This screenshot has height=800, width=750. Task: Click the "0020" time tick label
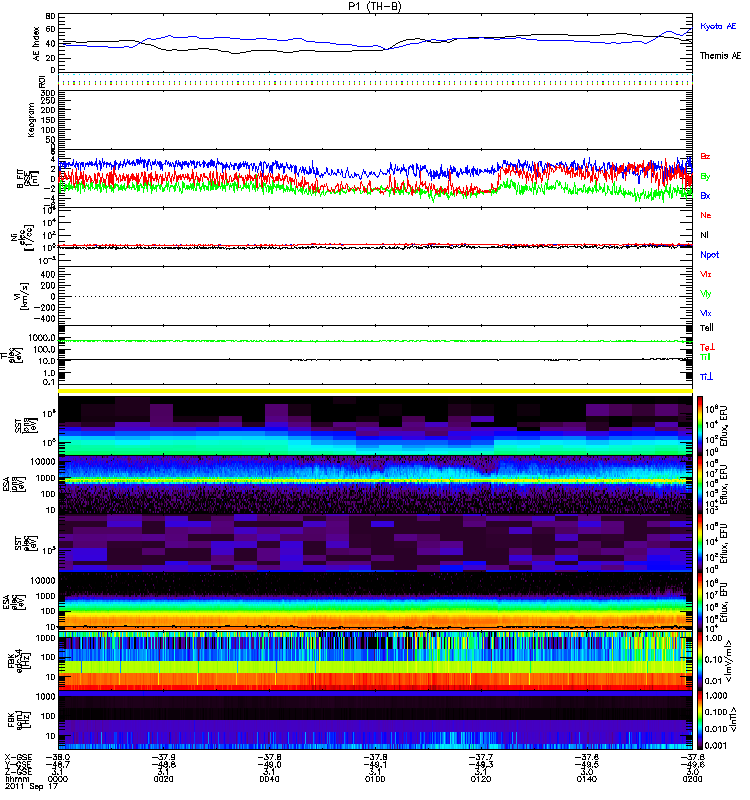164,779
